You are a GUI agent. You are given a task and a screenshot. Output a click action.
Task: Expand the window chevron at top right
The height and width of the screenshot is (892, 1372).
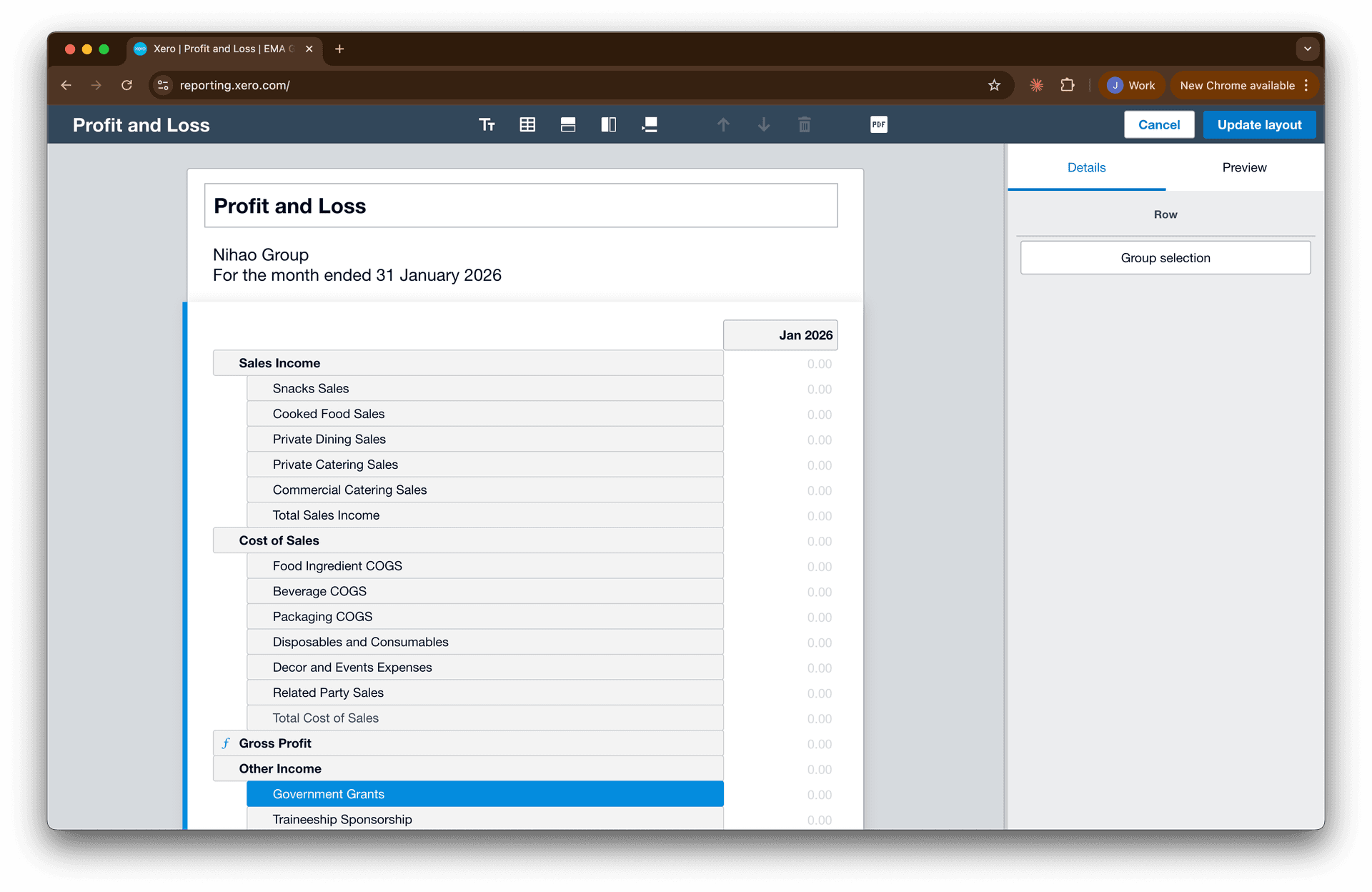(x=1308, y=49)
